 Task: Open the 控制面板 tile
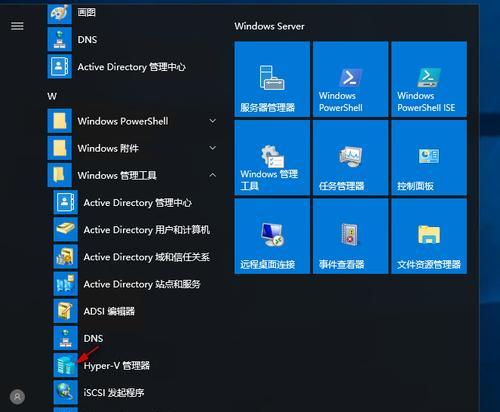[x=429, y=158]
